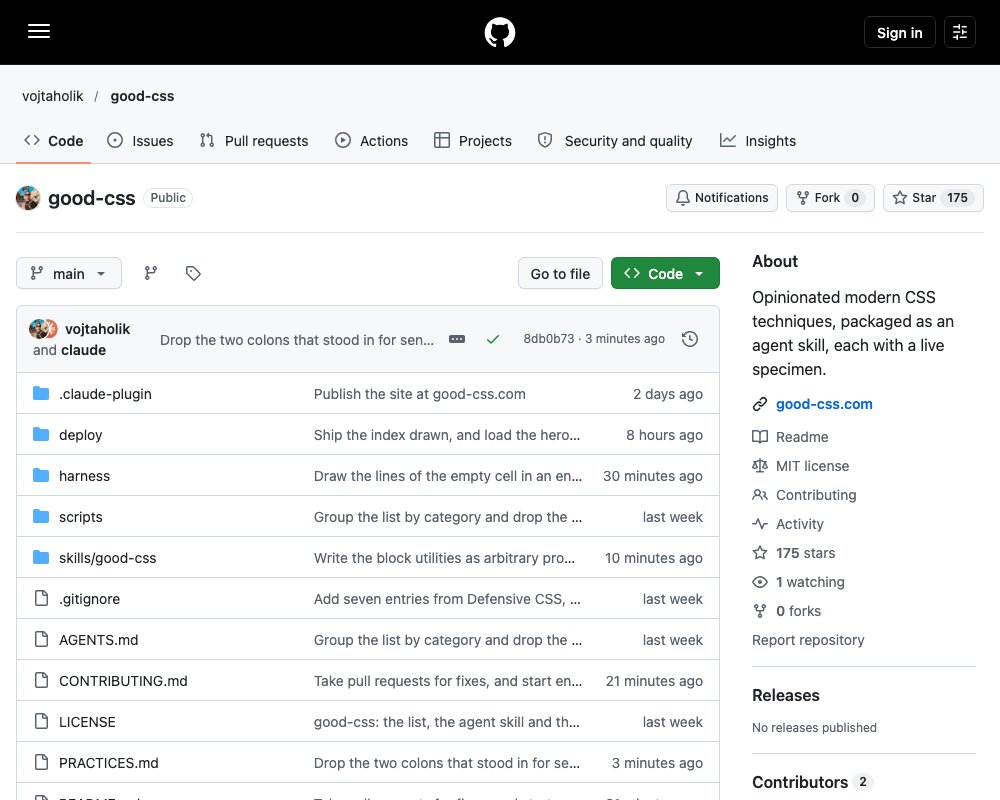Sign in to GitHub
1000x800 pixels.
coord(899,32)
